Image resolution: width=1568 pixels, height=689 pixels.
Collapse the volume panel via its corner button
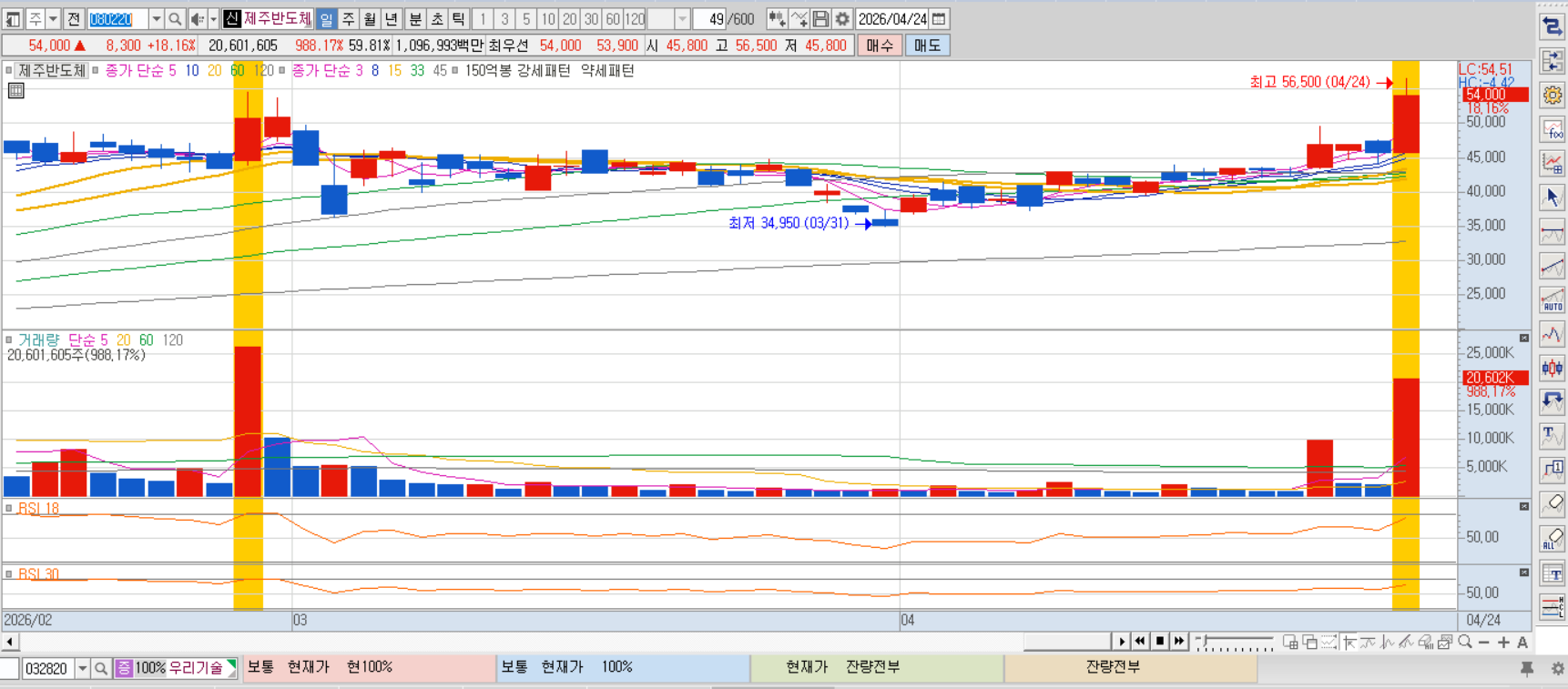(1524, 339)
